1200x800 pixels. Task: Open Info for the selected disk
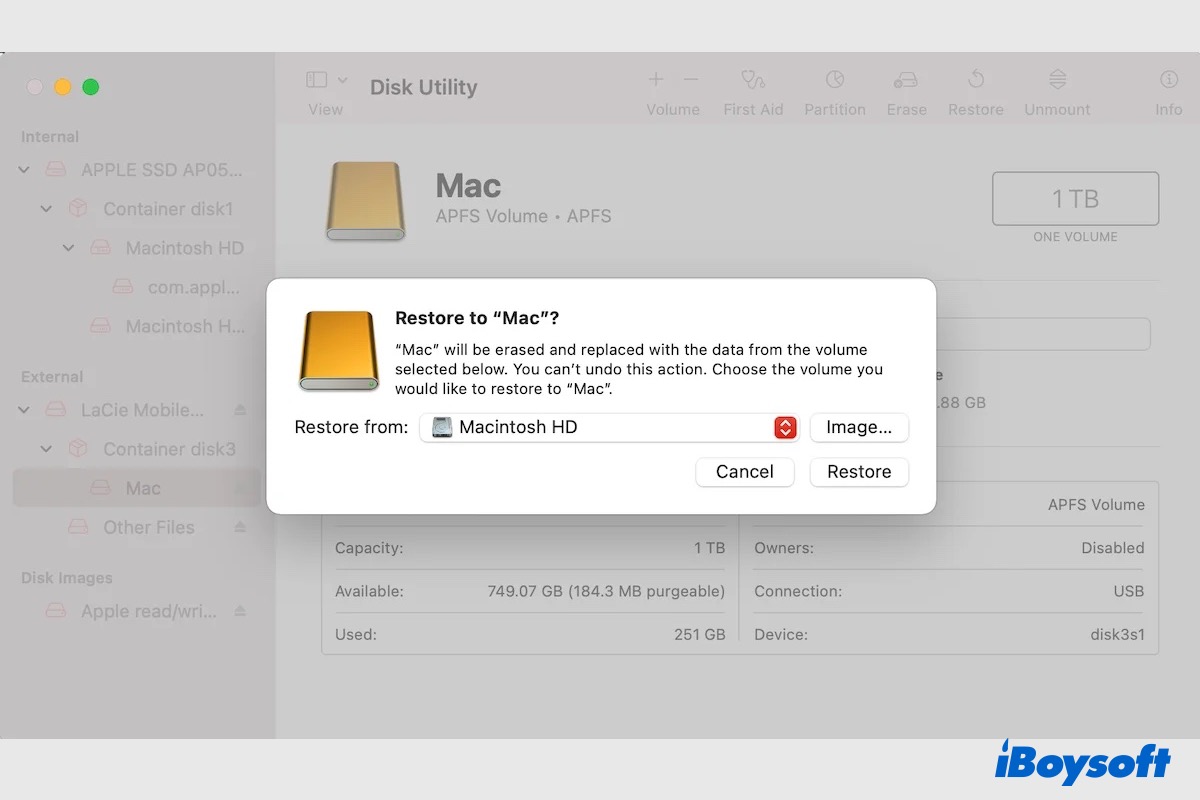pyautogui.click(x=1168, y=90)
